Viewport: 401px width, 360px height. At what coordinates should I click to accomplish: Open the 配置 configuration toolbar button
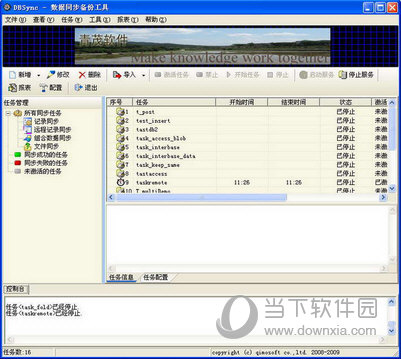point(51,88)
